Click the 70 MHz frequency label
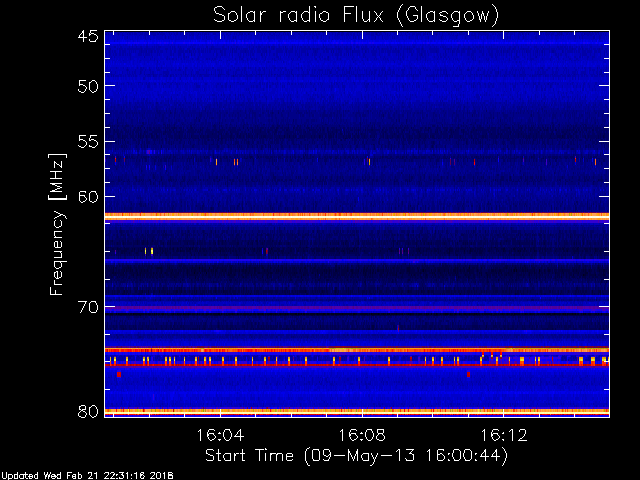The width and height of the screenshot is (640, 480). (88, 307)
